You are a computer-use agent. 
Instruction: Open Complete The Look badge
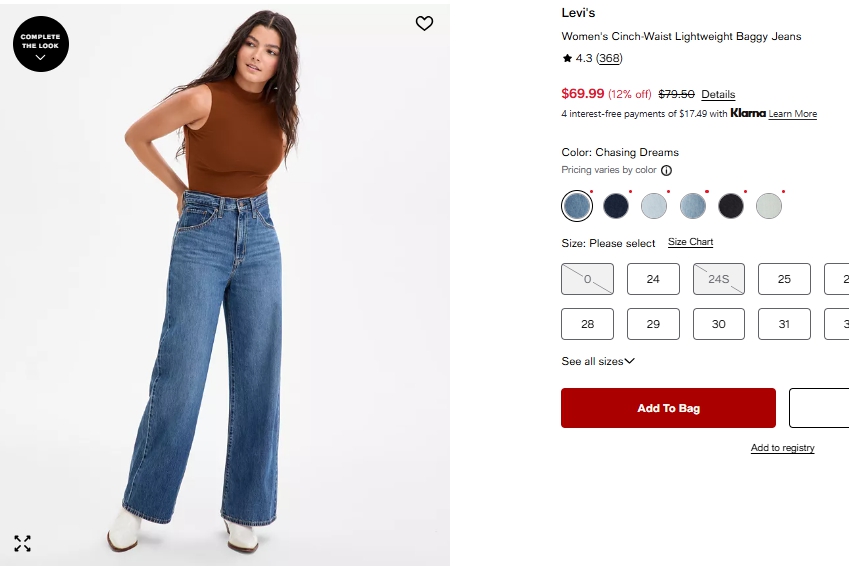[x=41, y=44]
